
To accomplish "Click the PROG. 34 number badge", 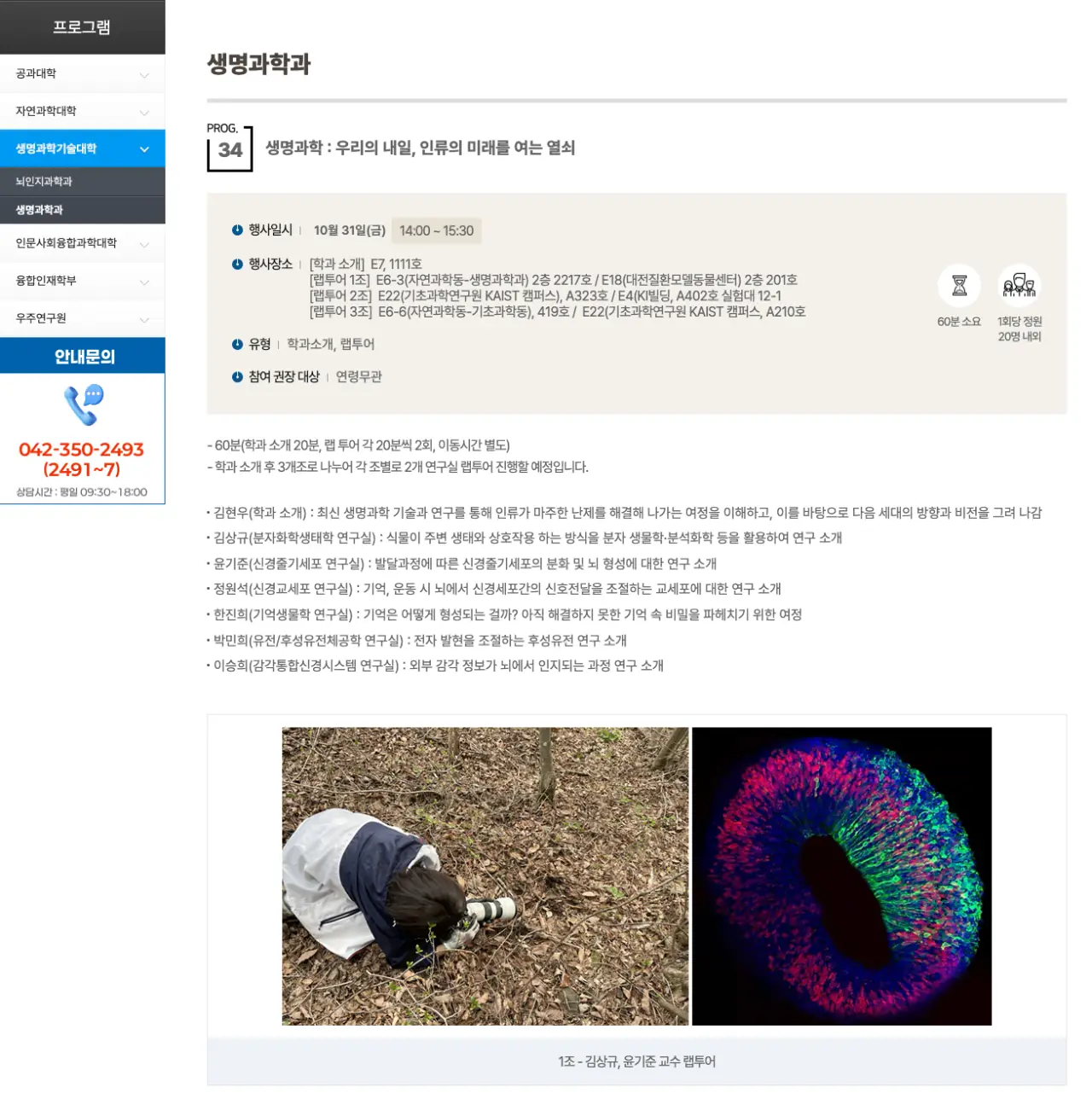I will click(229, 148).
